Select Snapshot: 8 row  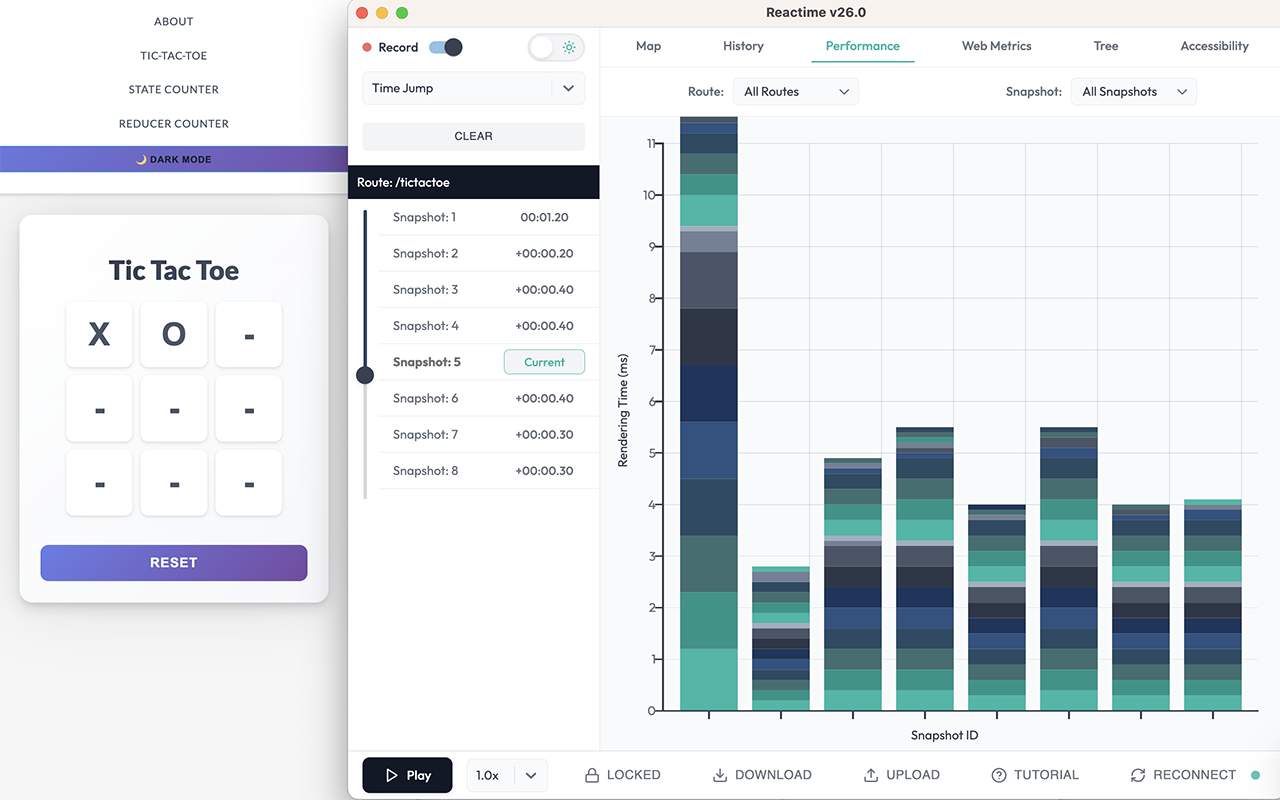tap(488, 470)
